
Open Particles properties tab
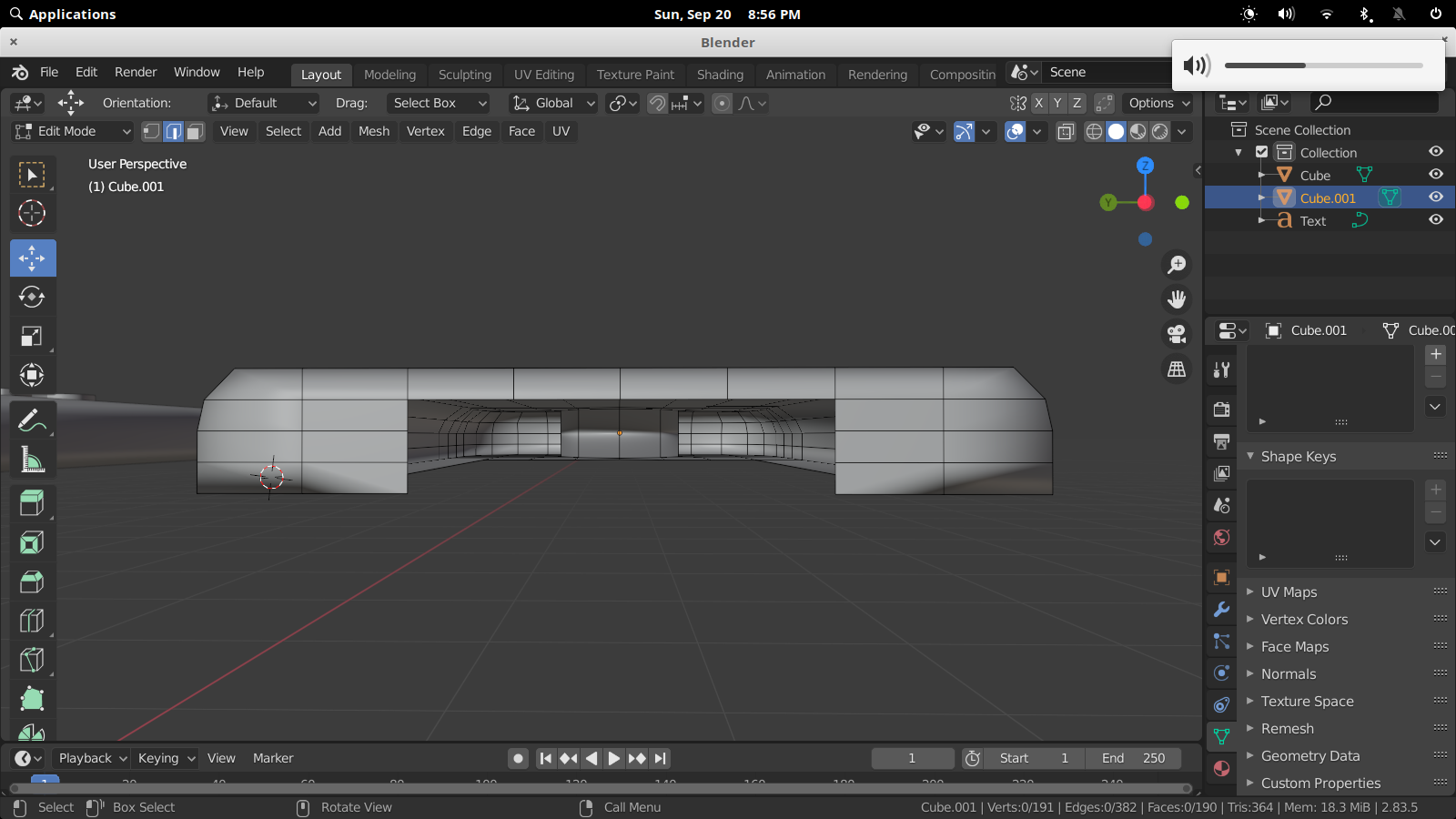(1221, 641)
